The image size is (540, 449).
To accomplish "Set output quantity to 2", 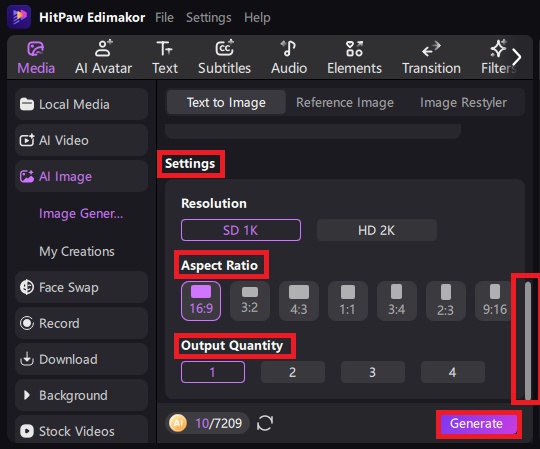I will click(x=293, y=372).
